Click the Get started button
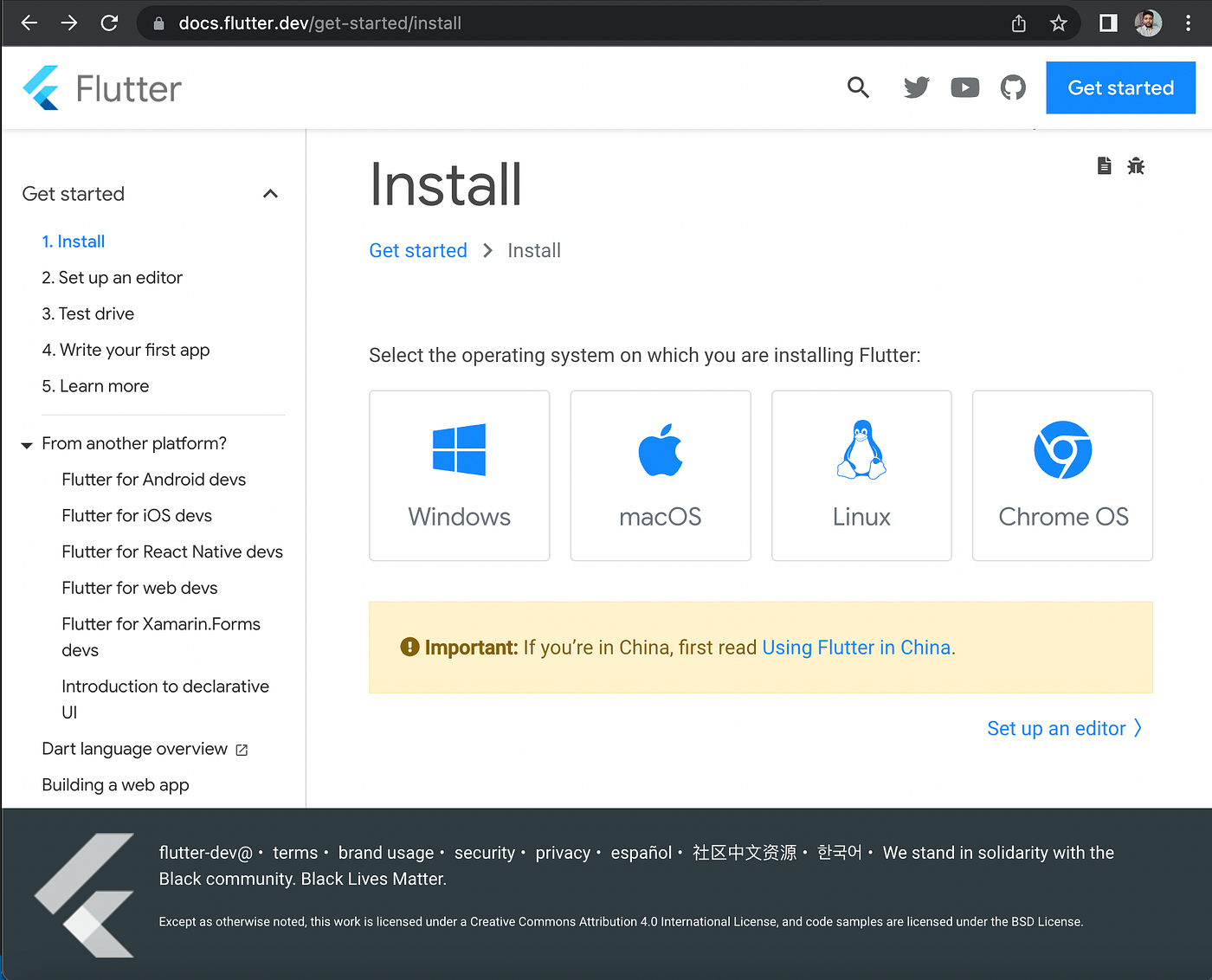 [1120, 87]
